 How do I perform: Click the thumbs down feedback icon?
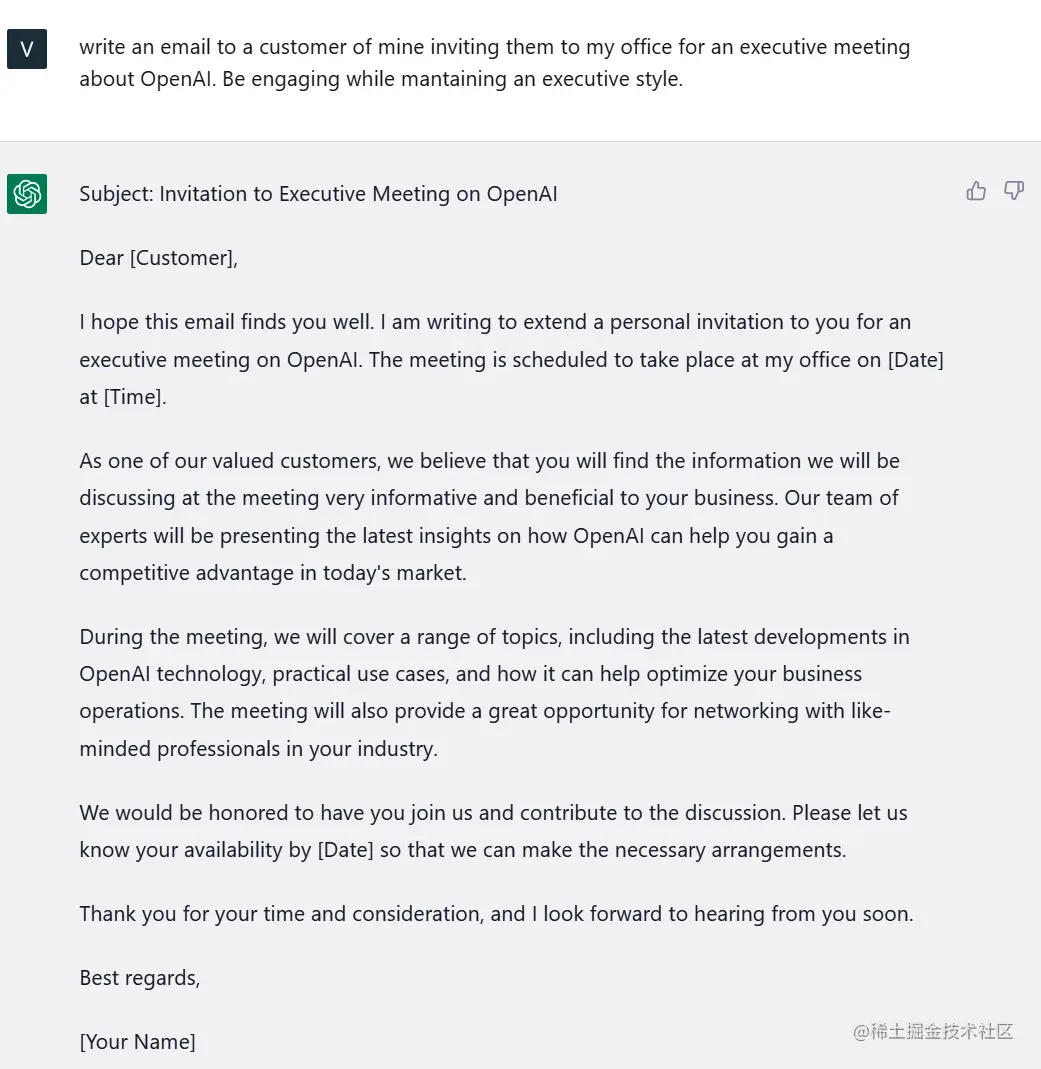pyautogui.click(x=1014, y=191)
